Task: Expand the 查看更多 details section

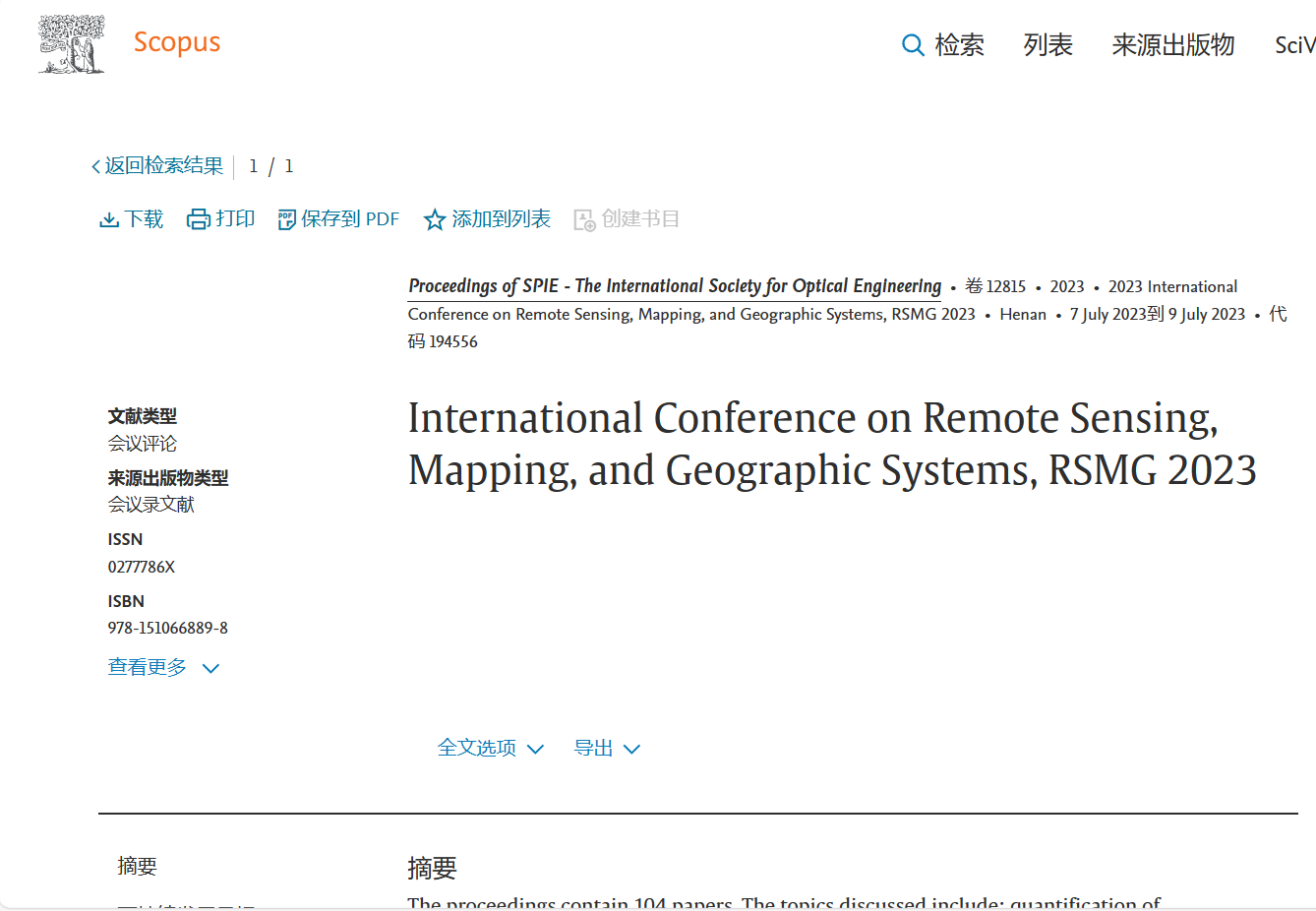Action: coord(163,668)
